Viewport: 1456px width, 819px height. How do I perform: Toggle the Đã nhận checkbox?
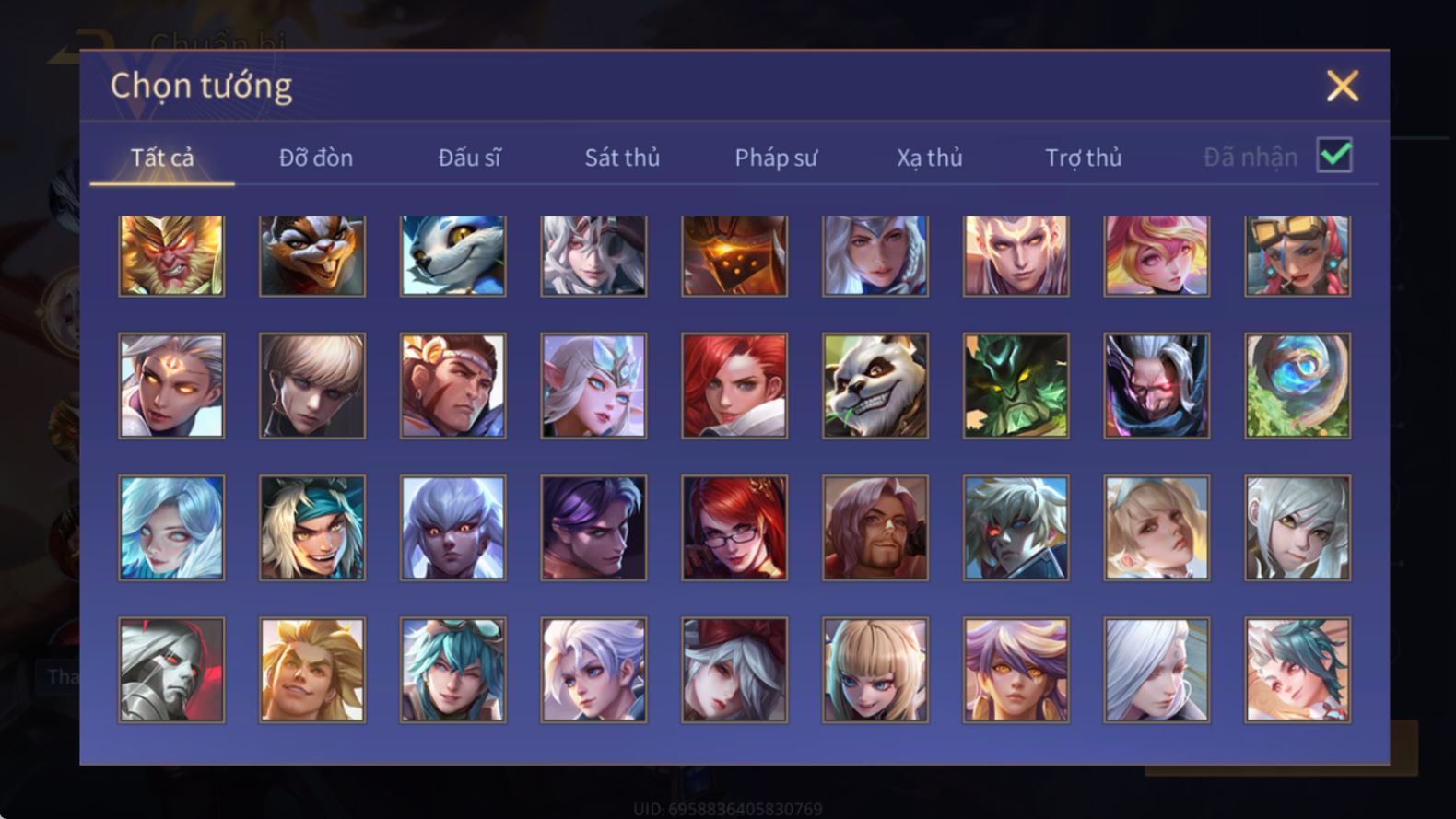1334,156
